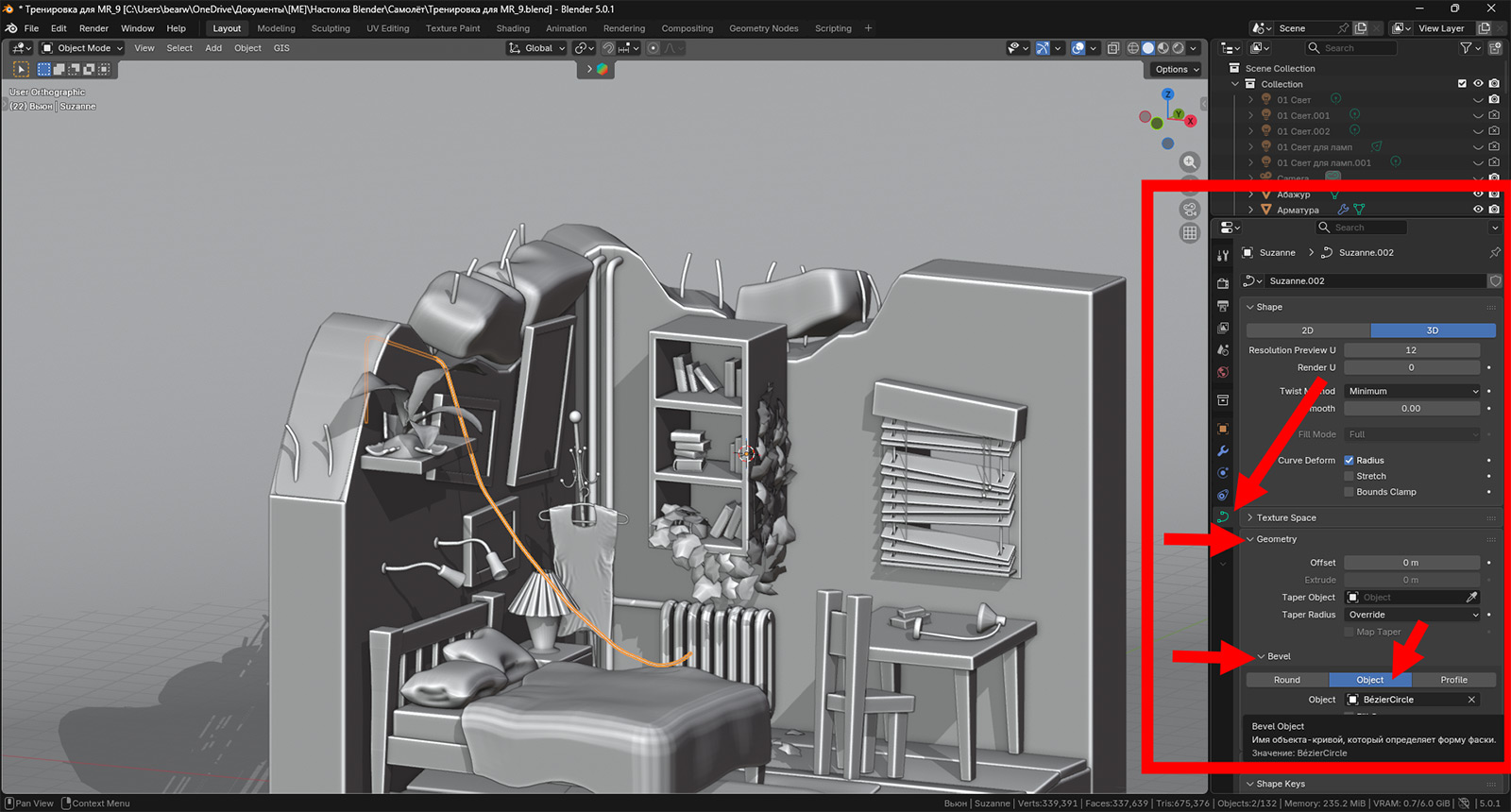Click the Resolution Preview U value field
This screenshot has width=1511, height=812.
tap(1411, 350)
